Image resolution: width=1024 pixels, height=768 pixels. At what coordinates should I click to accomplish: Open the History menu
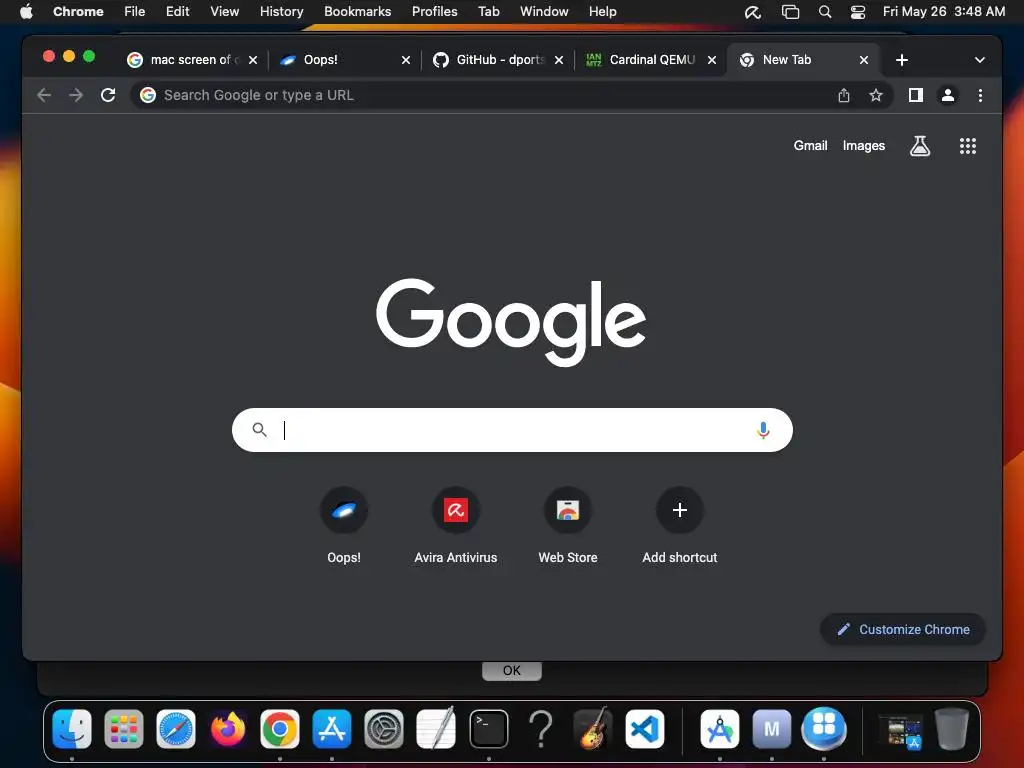281,12
